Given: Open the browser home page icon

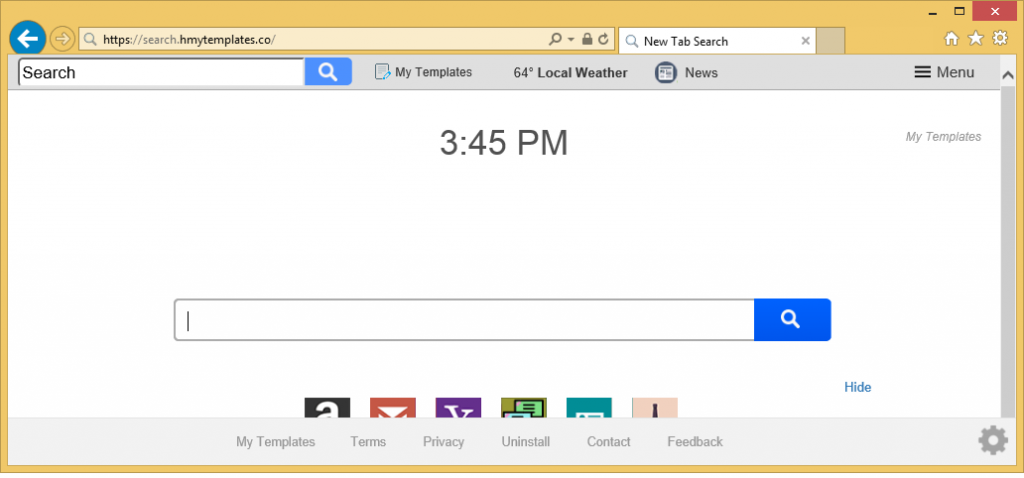Looking at the screenshot, I should (x=951, y=39).
